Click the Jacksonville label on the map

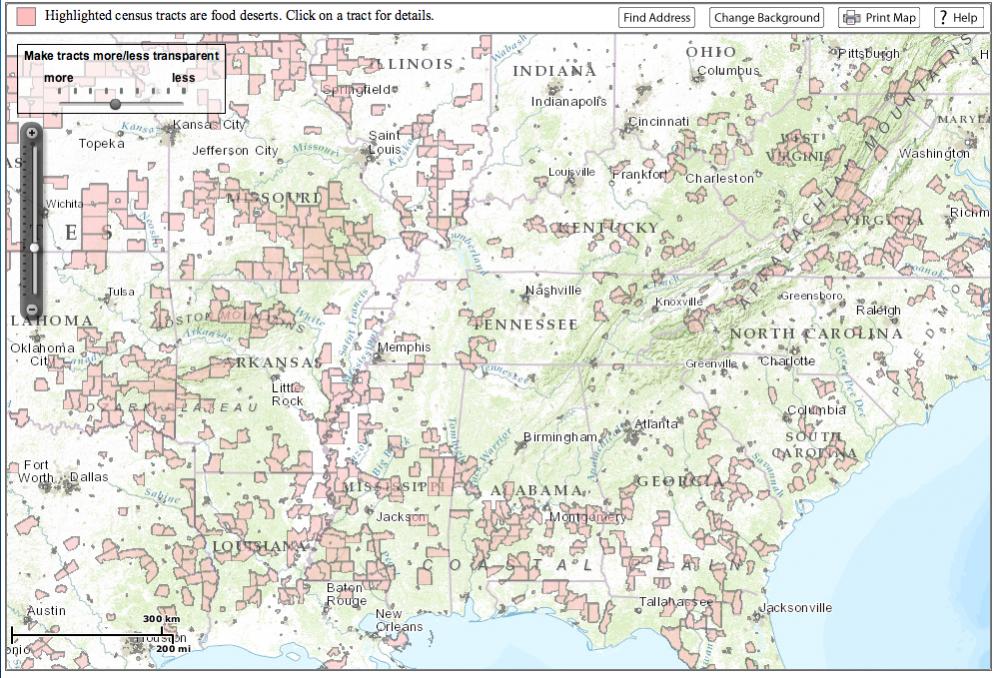point(795,608)
